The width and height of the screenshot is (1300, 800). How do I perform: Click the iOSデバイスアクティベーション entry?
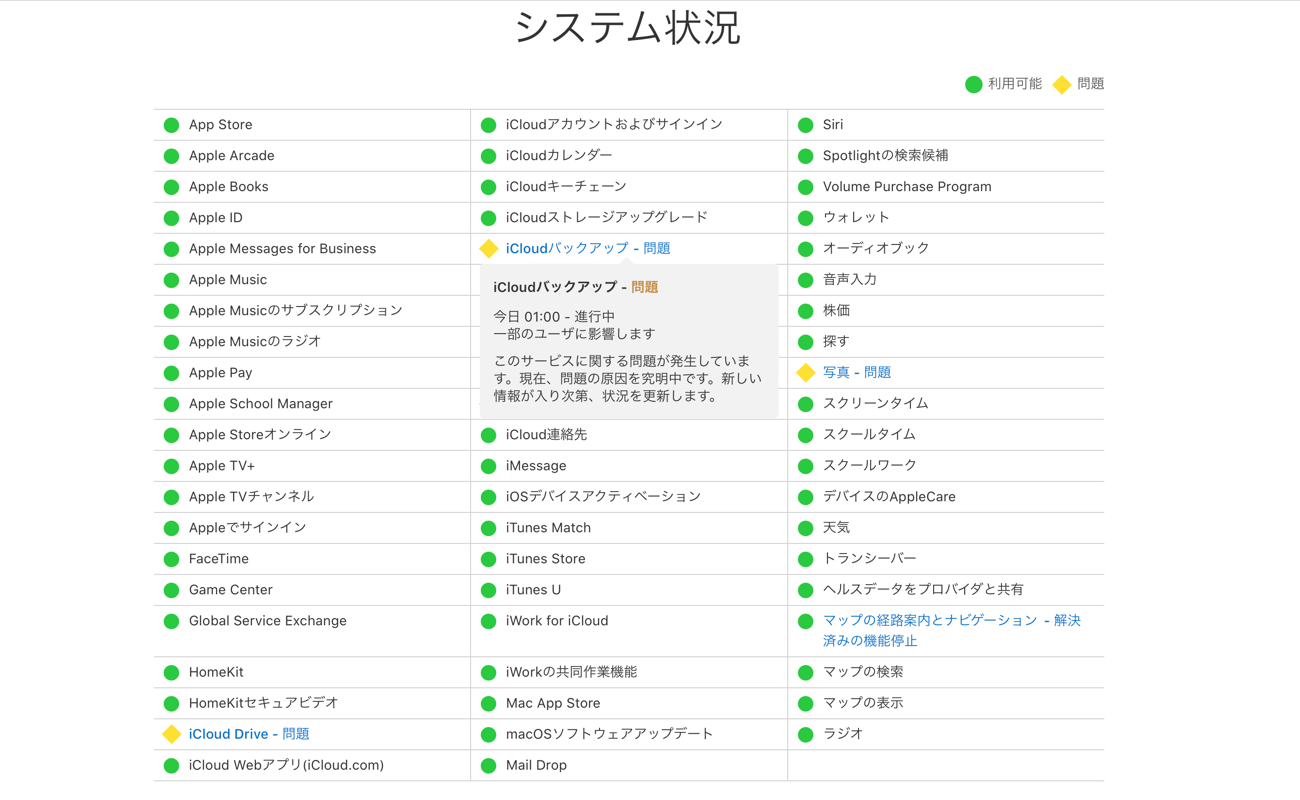(604, 497)
